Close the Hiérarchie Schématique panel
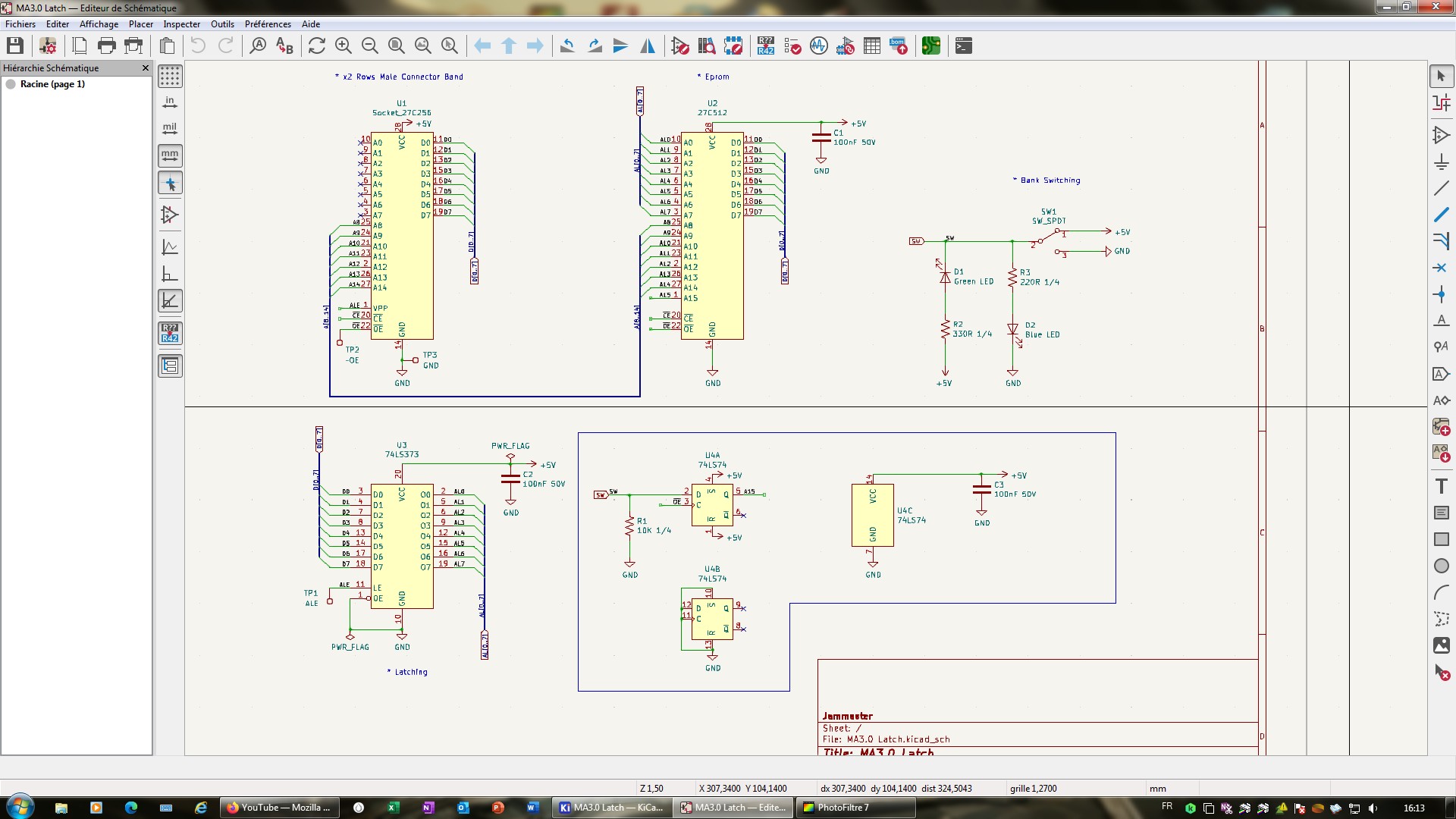1456x819 pixels. pyautogui.click(x=146, y=68)
